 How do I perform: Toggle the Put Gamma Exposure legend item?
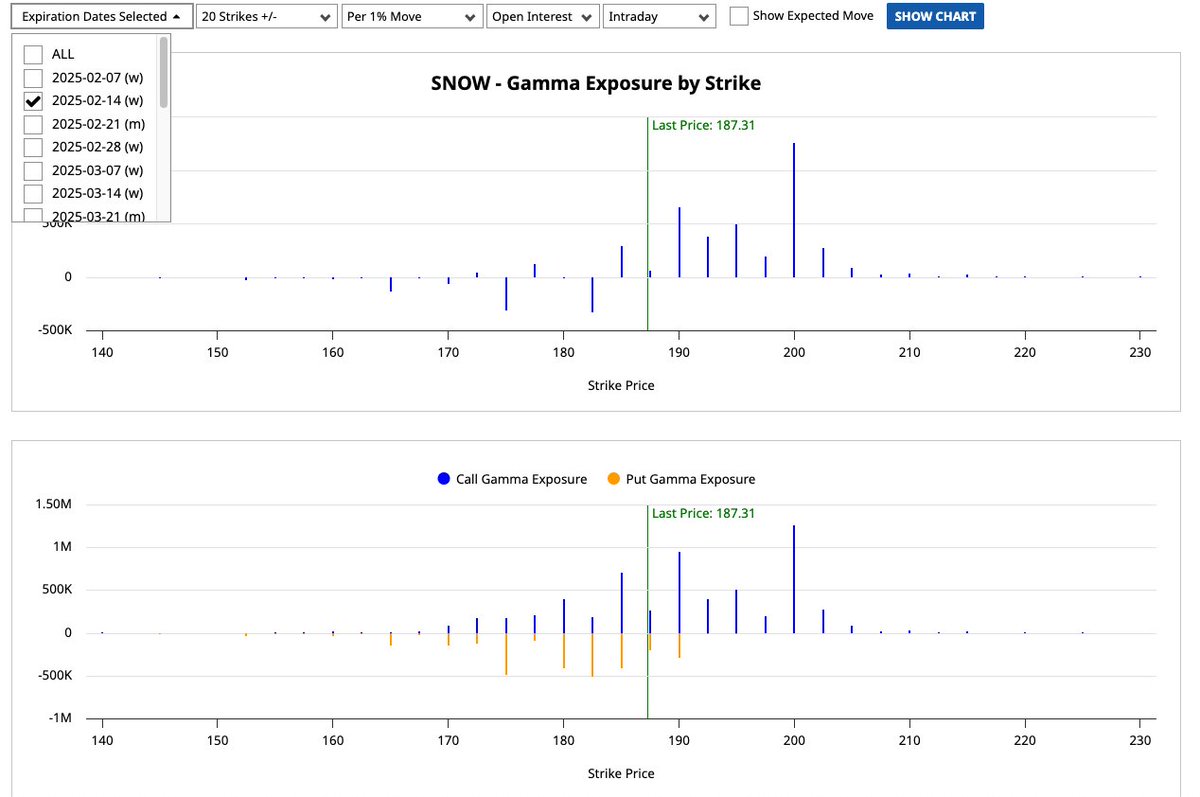[x=680, y=479]
